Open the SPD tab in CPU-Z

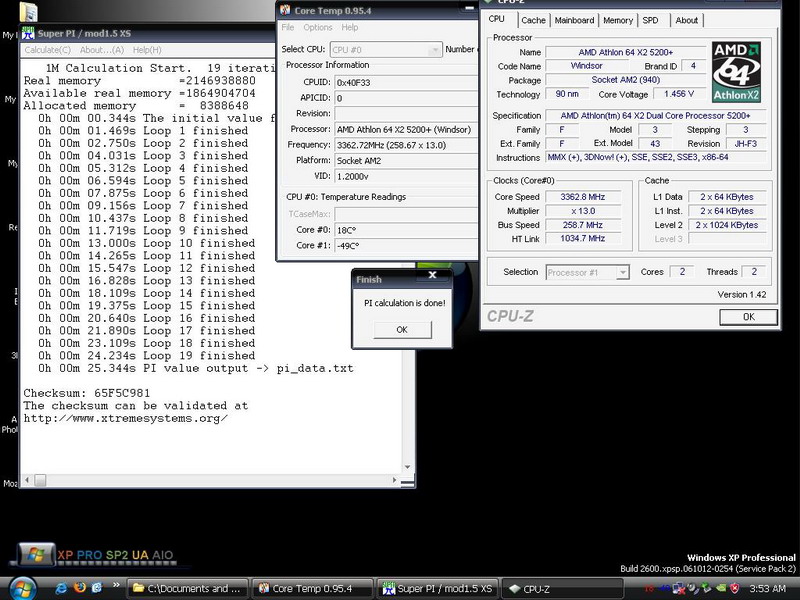point(651,20)
